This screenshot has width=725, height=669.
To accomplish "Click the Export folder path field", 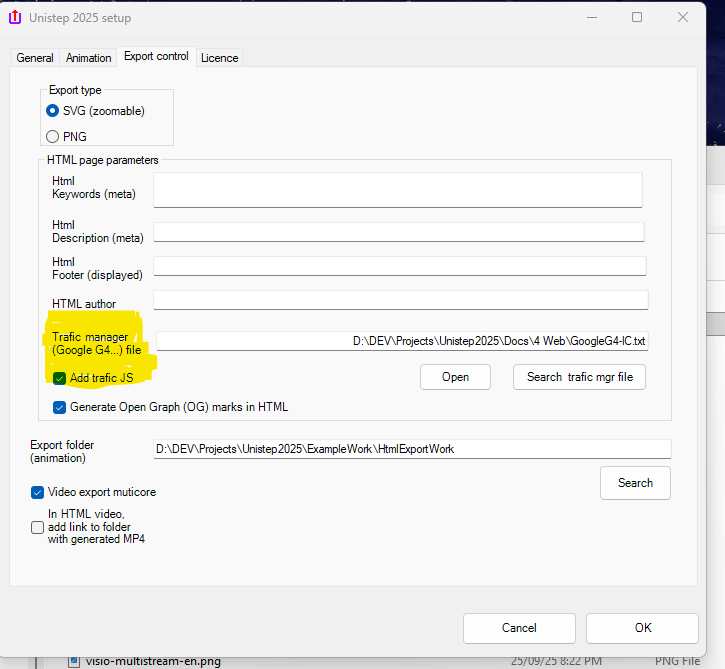I will [411, 449].
